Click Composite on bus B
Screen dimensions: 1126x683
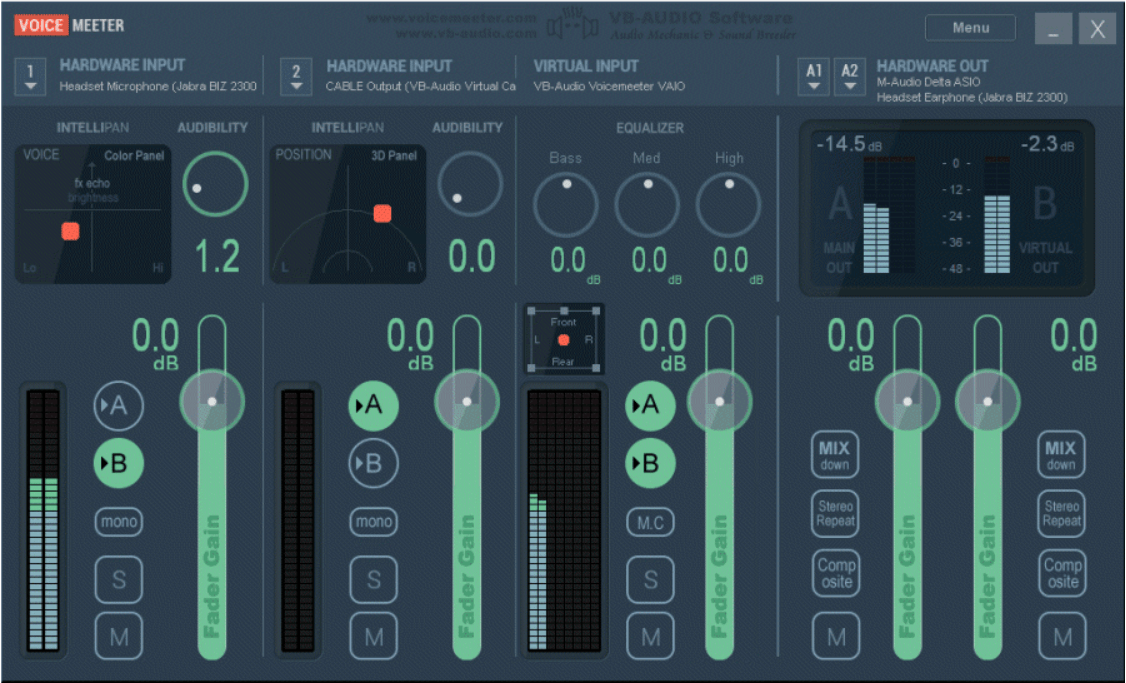pos(1062,573)
